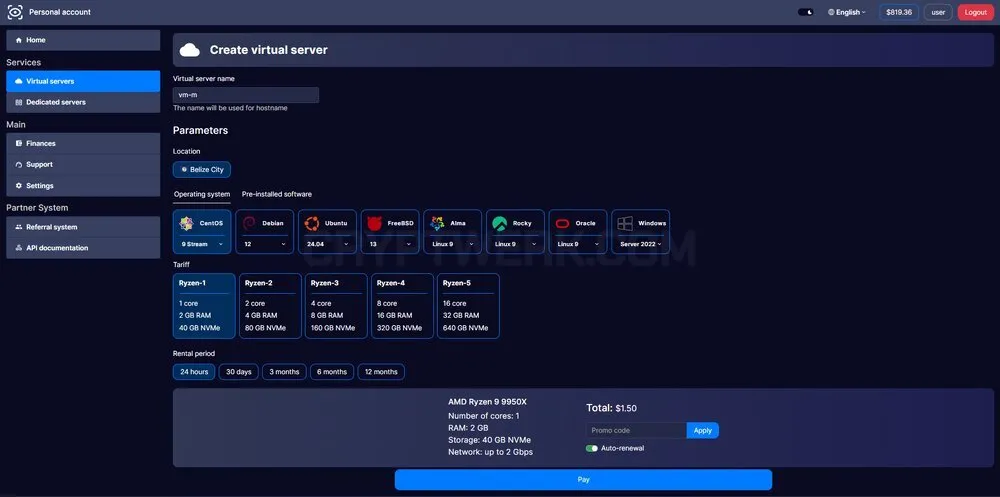The width and height of the screenshot is (1000, 497).
Task: Click the wallet icon beside Finances
Action: tap(18, 144)
